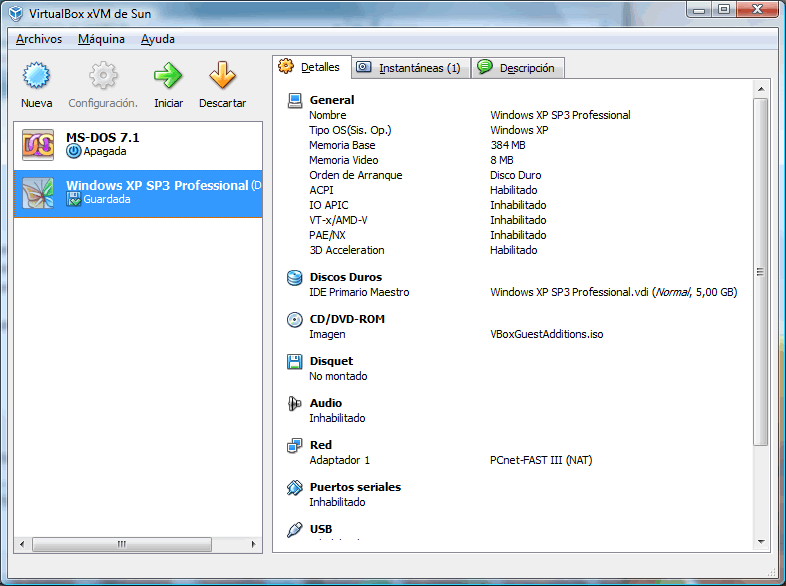786x586 pixels.
Task: Open the General settings heading link
Action: [x=332, y=100]
